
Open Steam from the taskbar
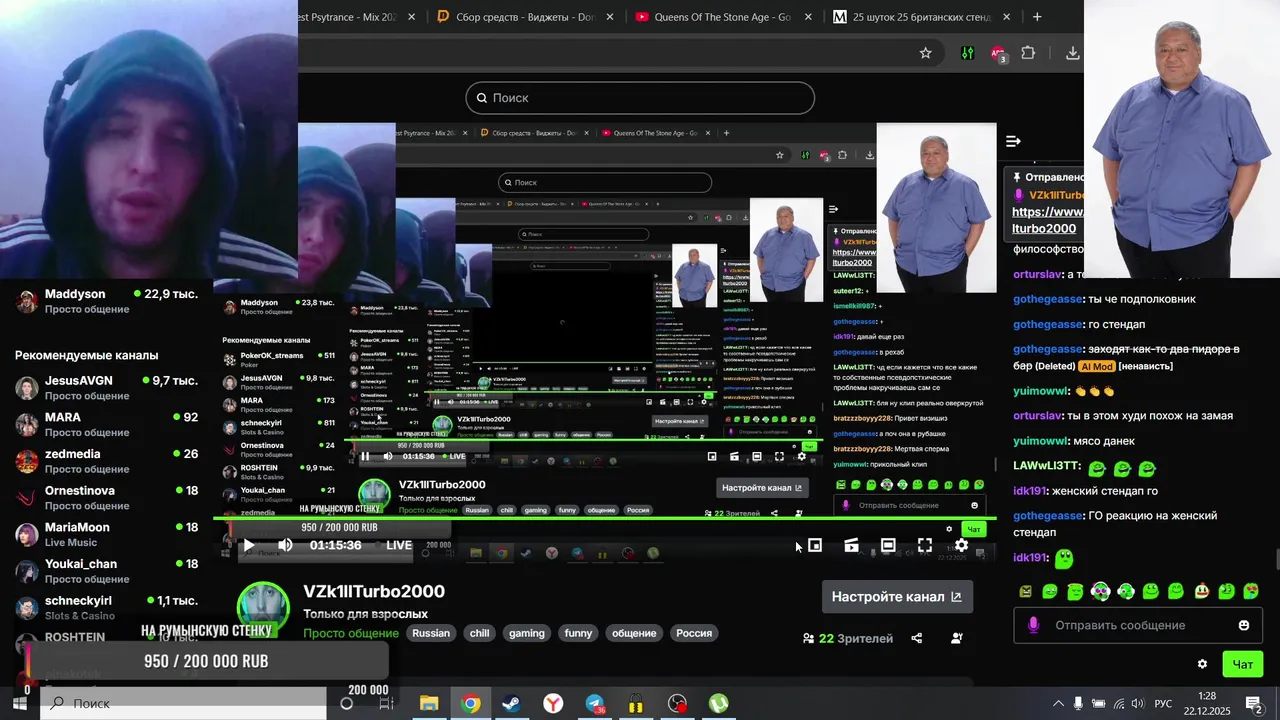(511, 703)
